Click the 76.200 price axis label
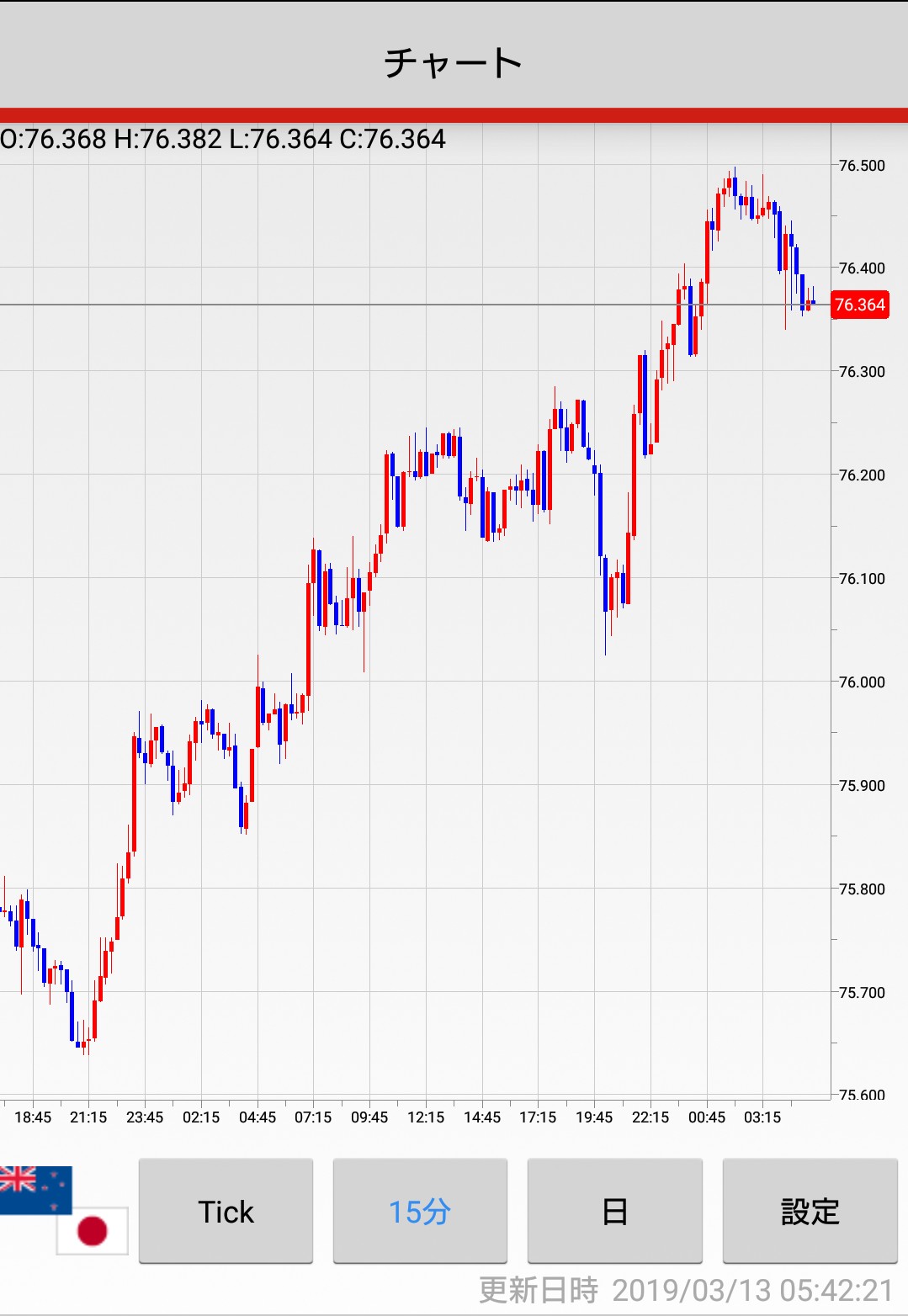Viewport: 908px width, 1316px height. (x=862, y=475)
